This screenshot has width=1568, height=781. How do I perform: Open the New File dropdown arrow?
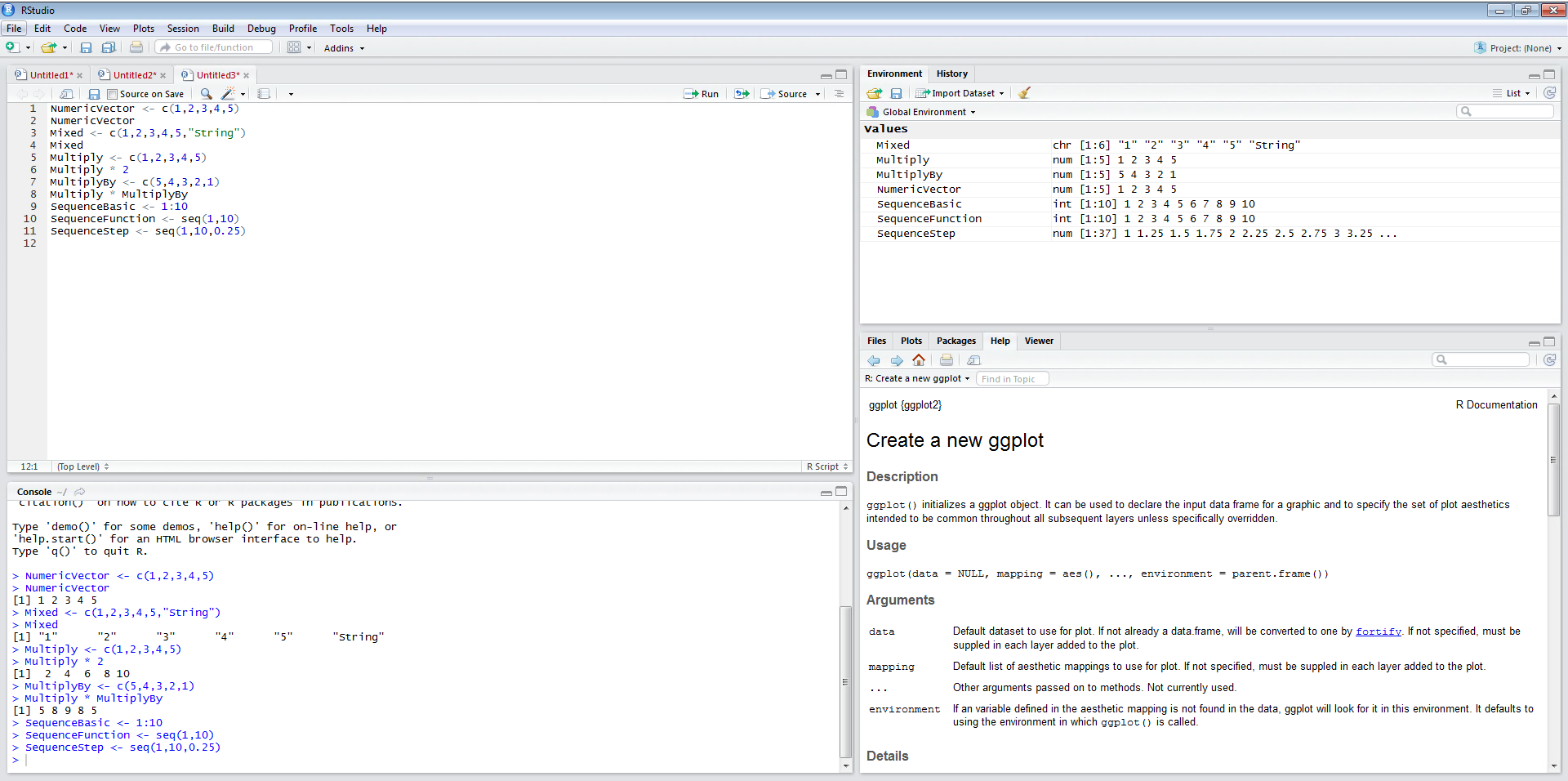[28, 47]
